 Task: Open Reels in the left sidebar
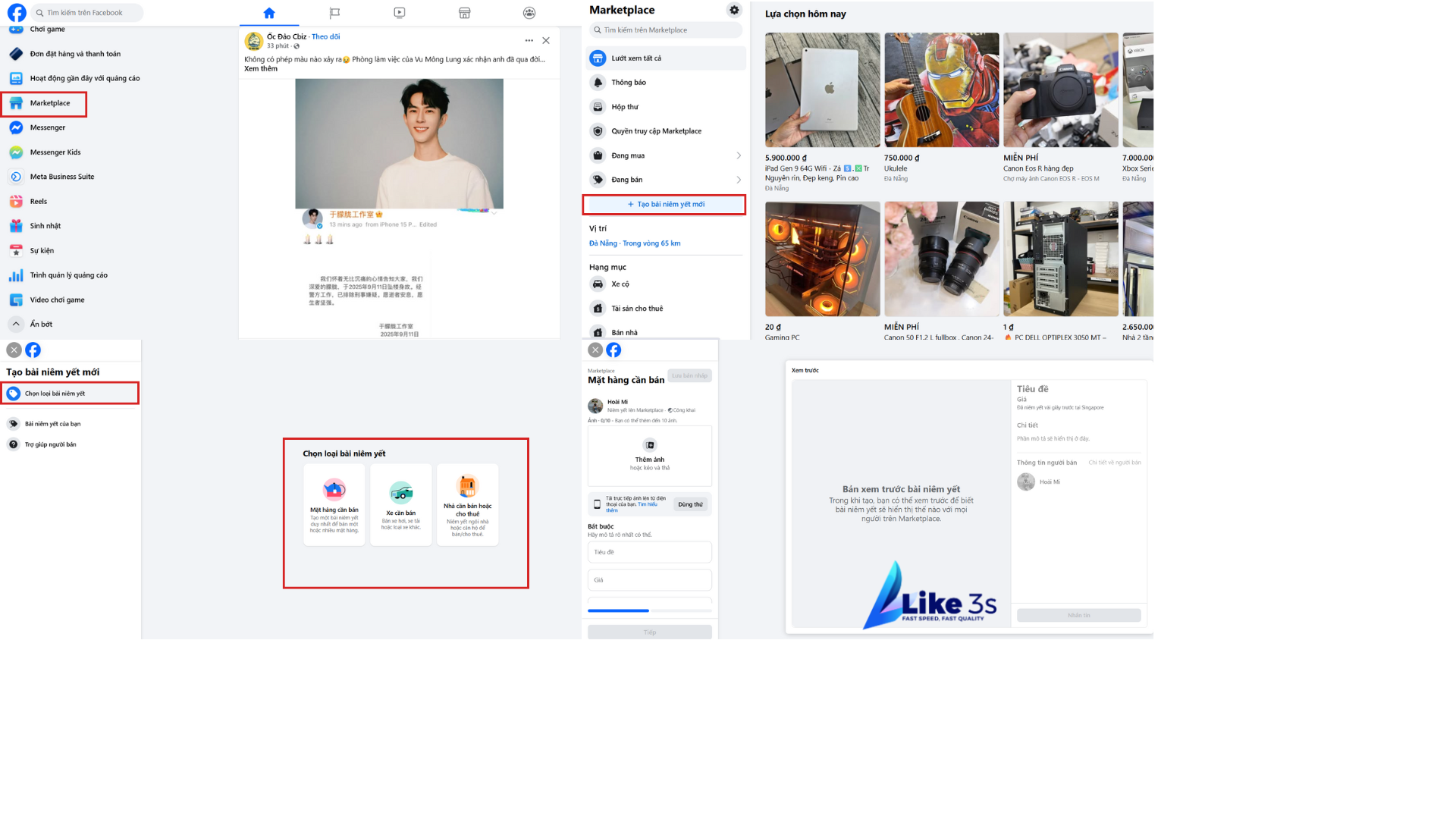(x=36, y=201)
